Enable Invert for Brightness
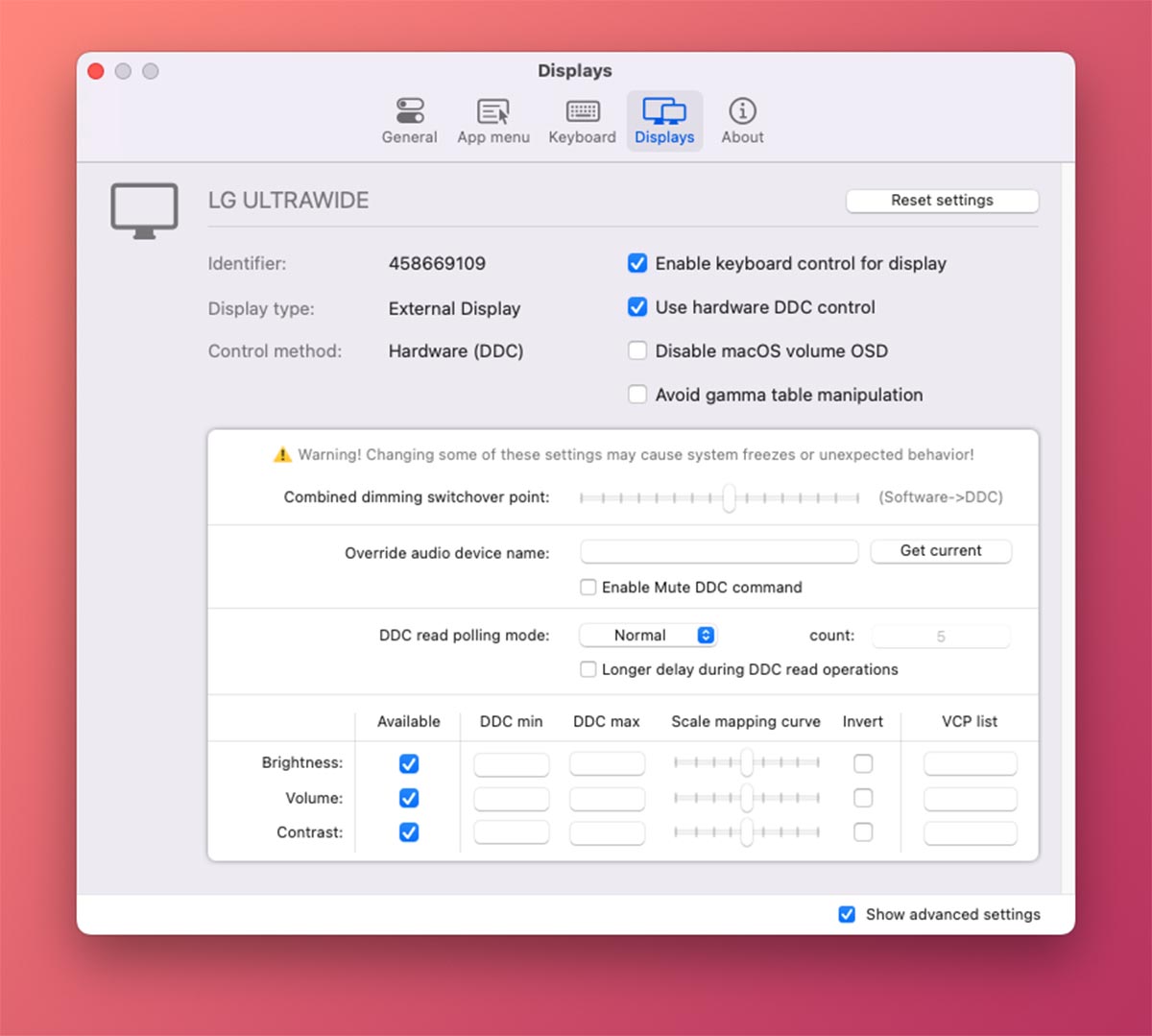1152x1036 pixels. [863, 763]
